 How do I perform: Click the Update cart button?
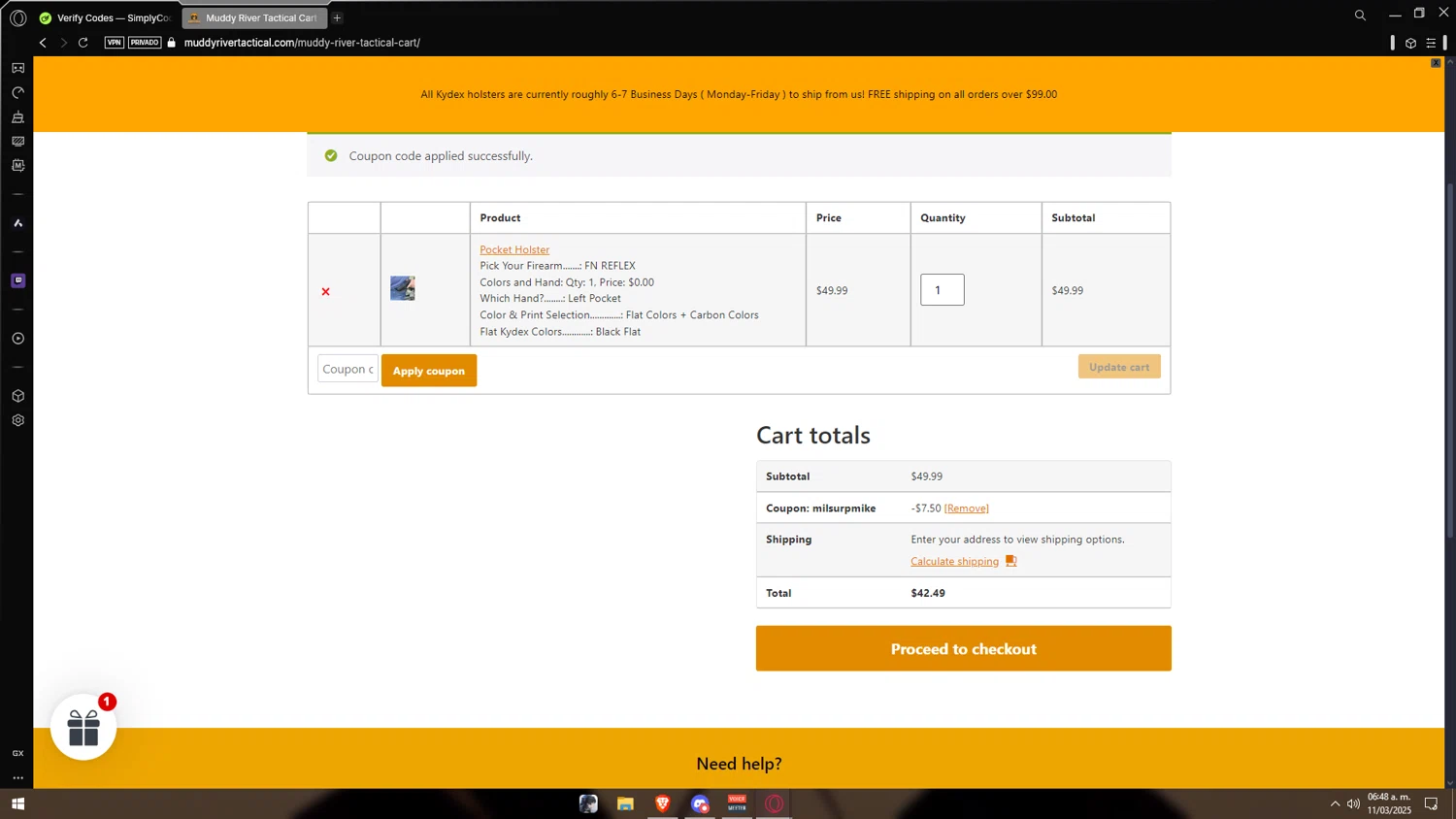tap(1119, 367)
